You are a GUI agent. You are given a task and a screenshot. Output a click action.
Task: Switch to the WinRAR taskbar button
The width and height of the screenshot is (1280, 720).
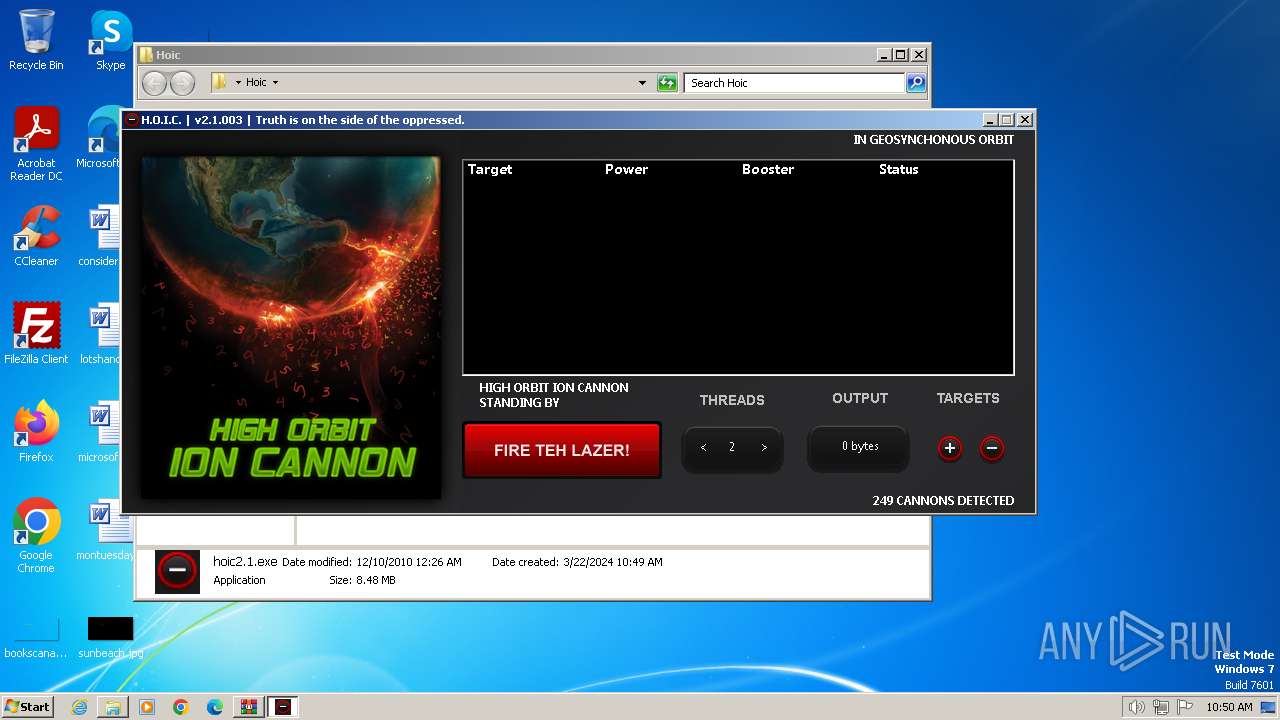(x=249, y=707)
